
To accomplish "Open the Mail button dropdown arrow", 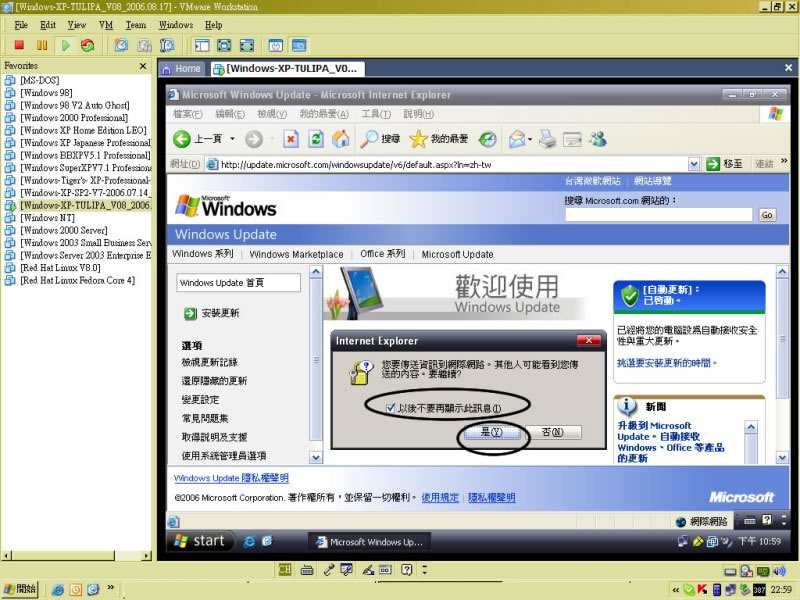I will click(530, 139).
